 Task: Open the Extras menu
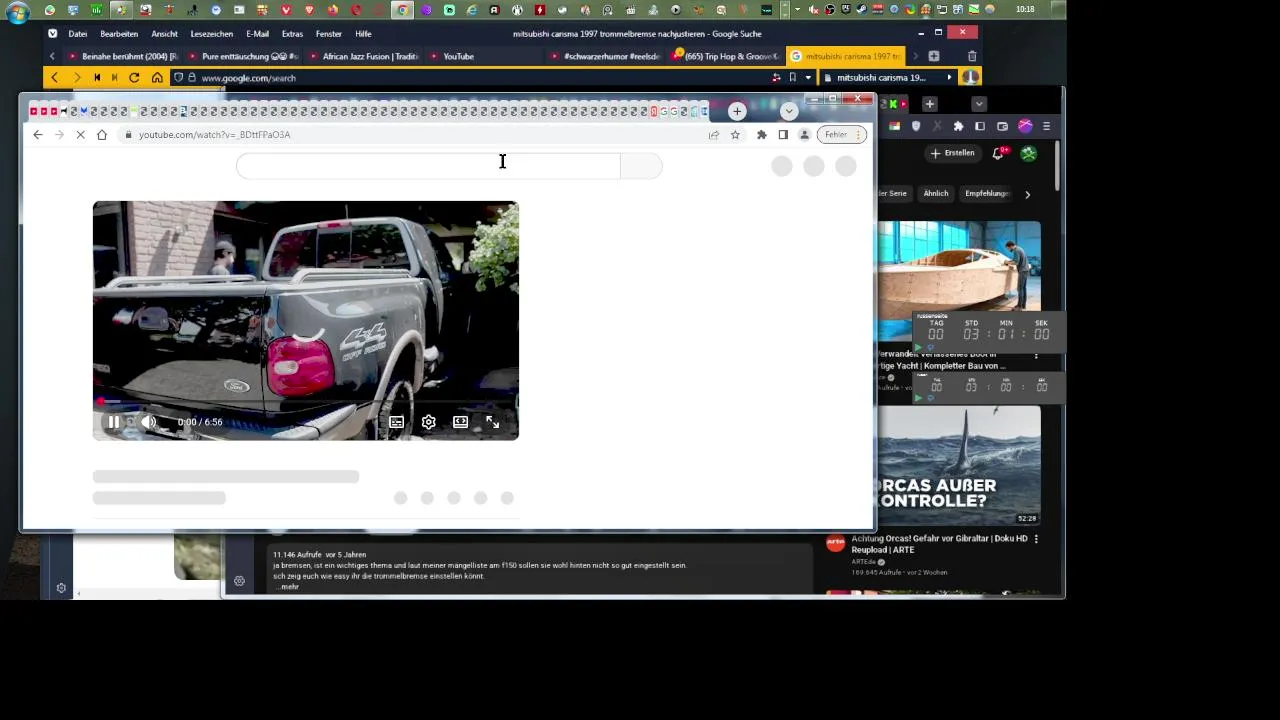[292, 34]
